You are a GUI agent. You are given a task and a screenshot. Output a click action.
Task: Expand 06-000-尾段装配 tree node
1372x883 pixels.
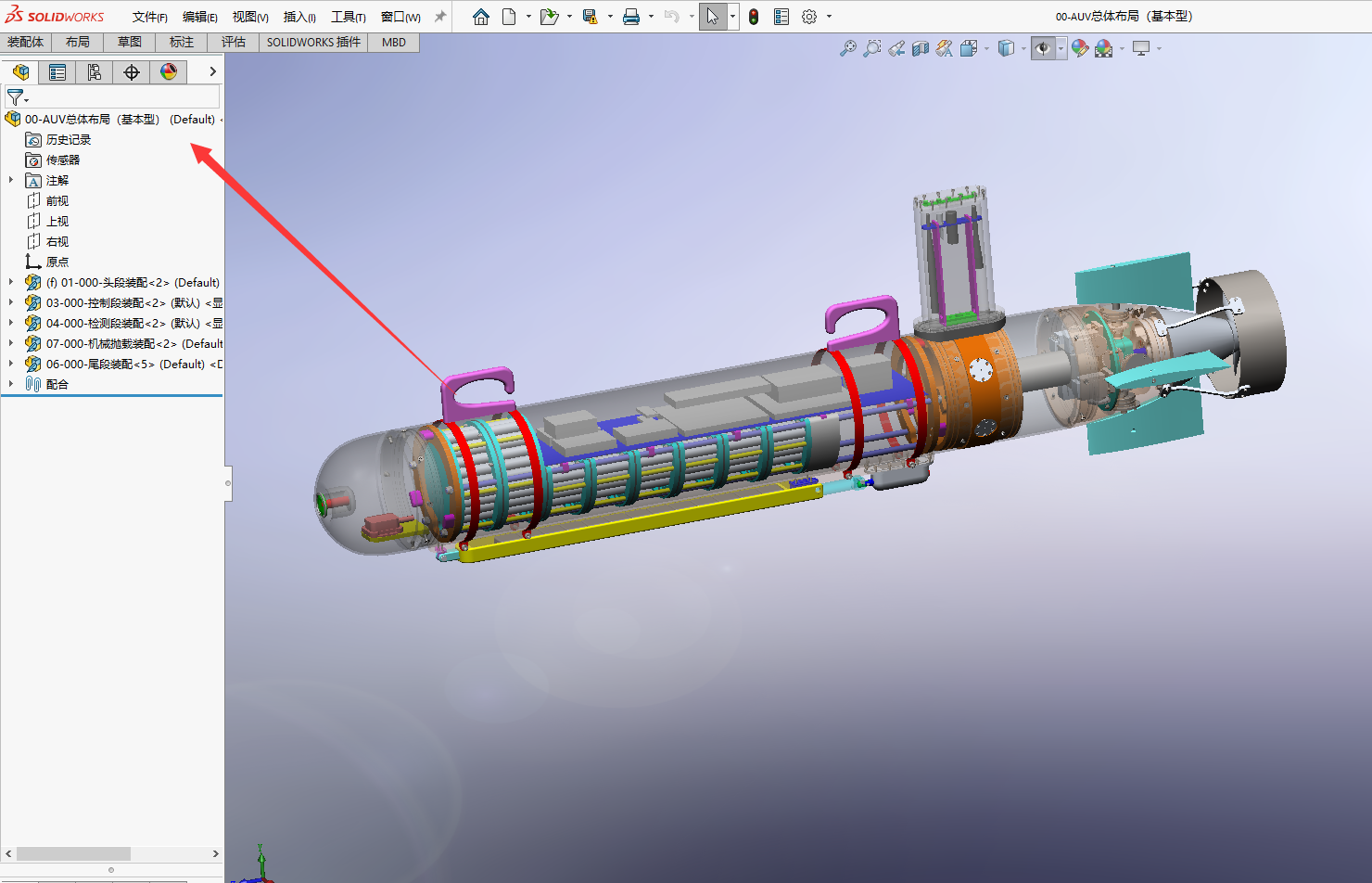pyautogui.click(x=11, y=364)
